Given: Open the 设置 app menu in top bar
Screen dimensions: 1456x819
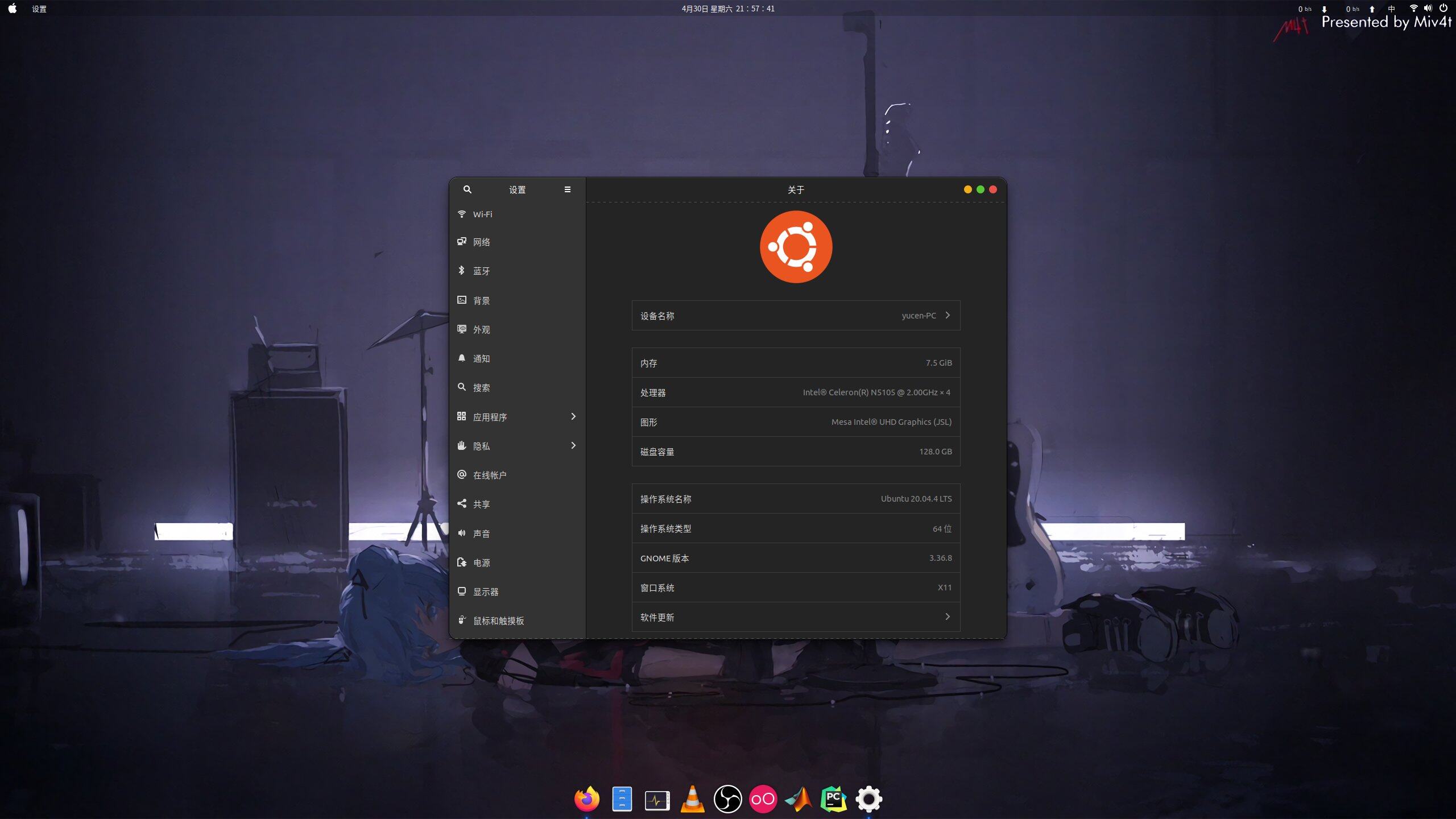Looking at the screenshot, I should (39, 9).
